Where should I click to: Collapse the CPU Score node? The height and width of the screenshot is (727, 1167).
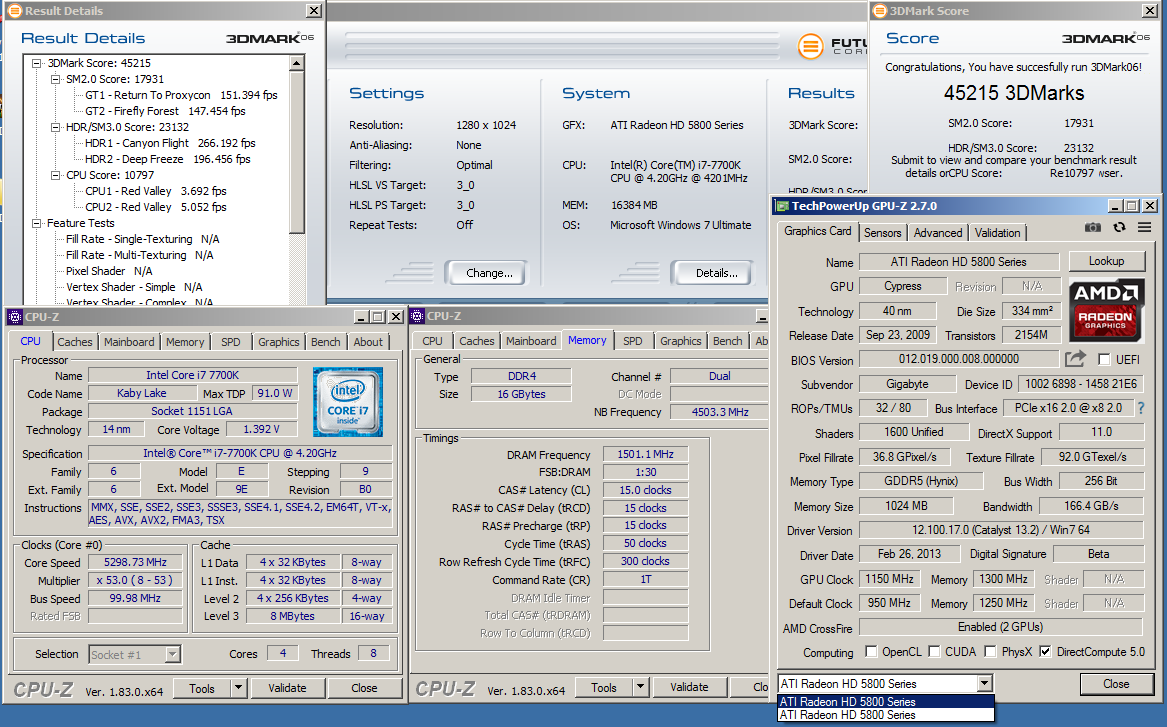tap(55, 176)
